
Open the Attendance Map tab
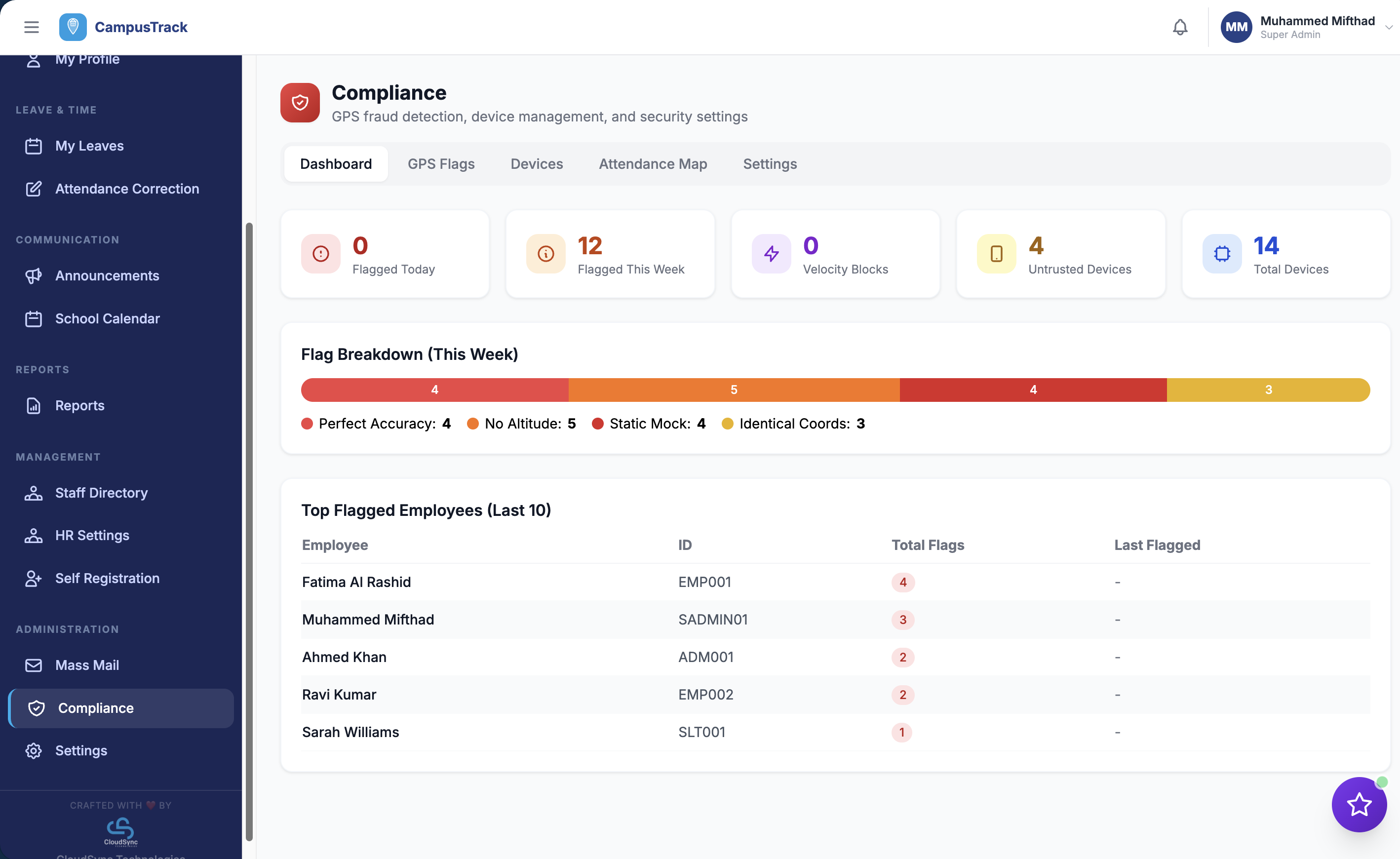[652, 163]
